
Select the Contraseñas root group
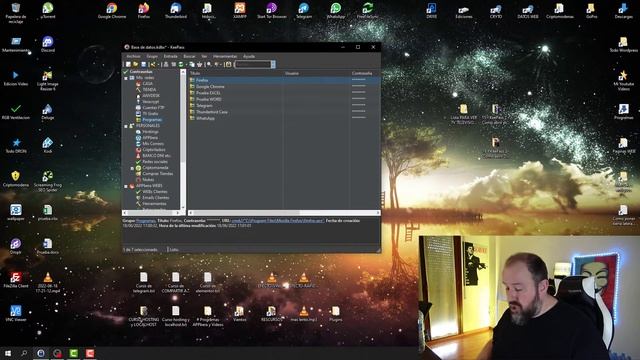(x=141, y=71)
